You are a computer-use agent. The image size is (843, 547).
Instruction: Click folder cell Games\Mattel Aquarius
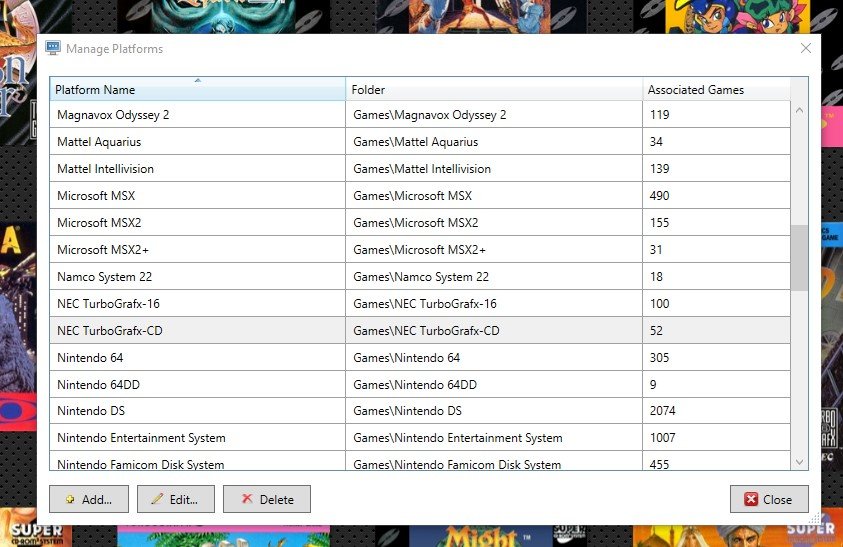click(x=494, y=141)
